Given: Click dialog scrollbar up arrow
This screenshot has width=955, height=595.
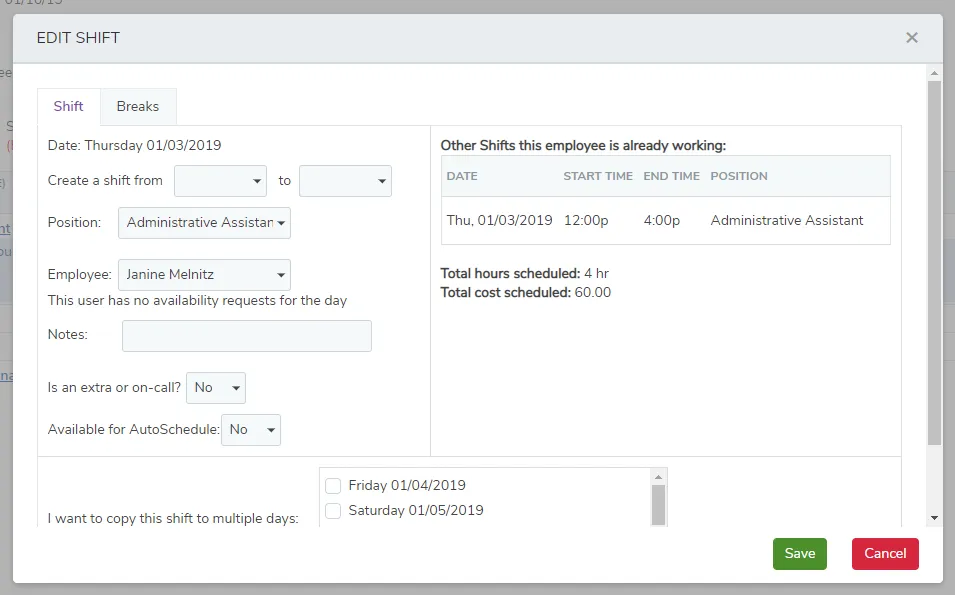Looking at the screenshot, I should point(934,73).
